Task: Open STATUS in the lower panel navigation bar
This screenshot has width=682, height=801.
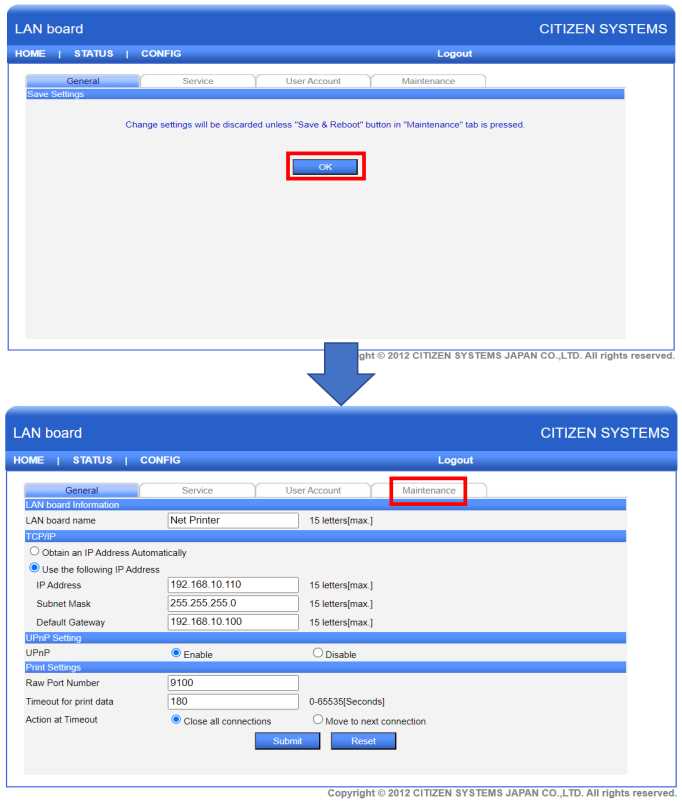Action: pos(92,460)
